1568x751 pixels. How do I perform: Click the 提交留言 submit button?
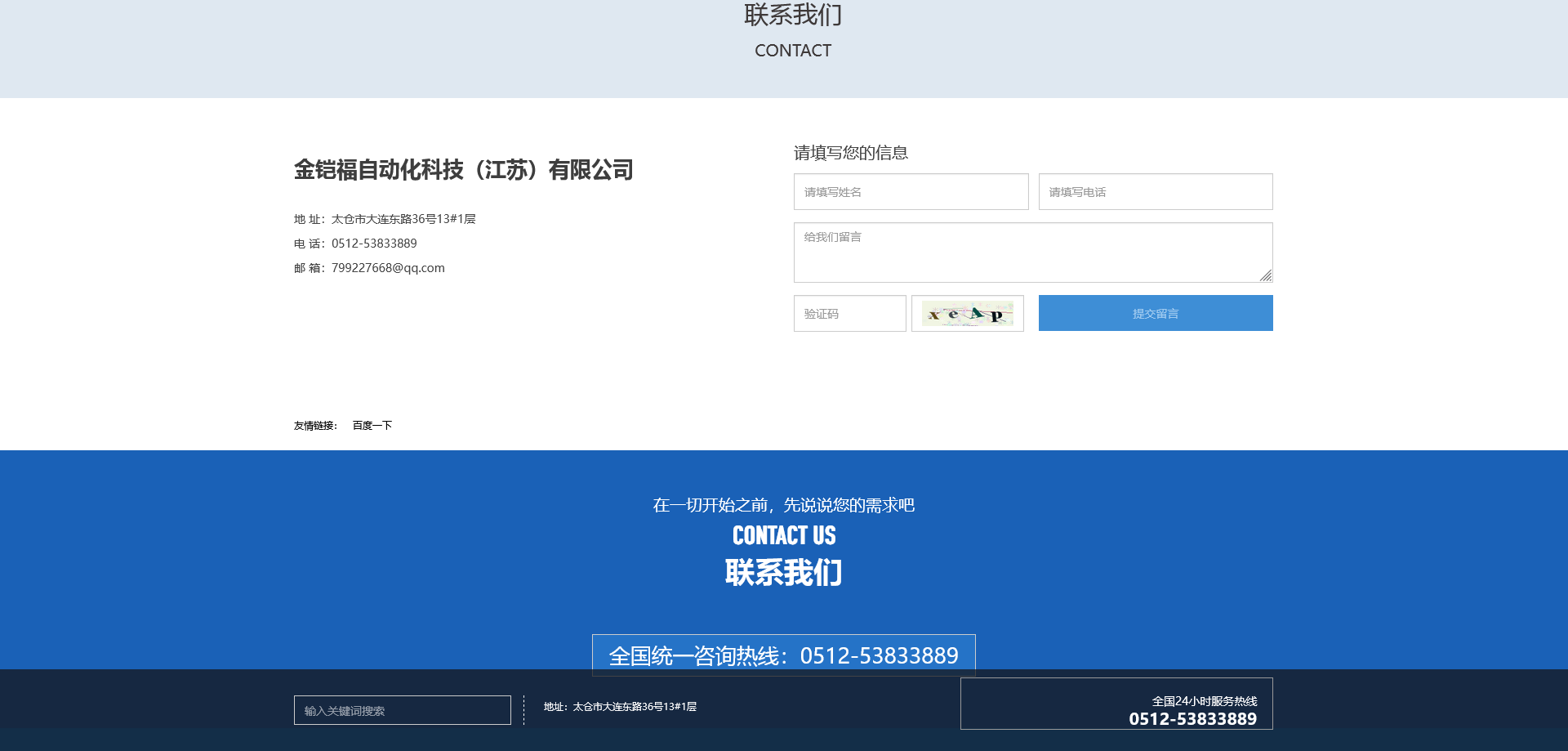pos(1154,313)
